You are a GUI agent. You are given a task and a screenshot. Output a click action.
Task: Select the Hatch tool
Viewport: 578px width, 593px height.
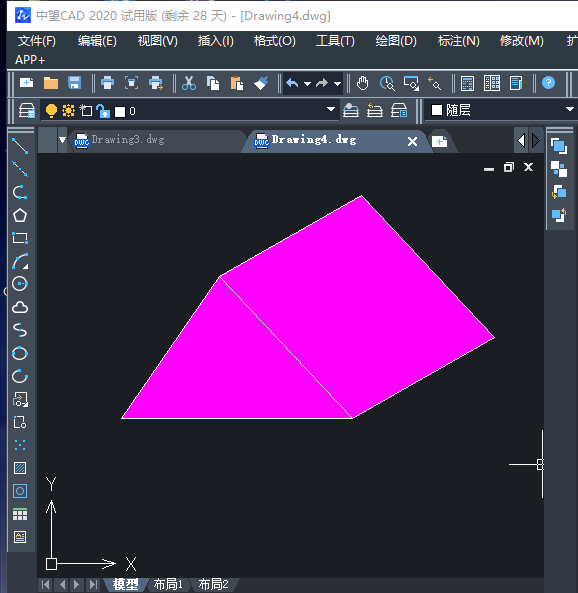pyautogui.click(x=20, y=468)
